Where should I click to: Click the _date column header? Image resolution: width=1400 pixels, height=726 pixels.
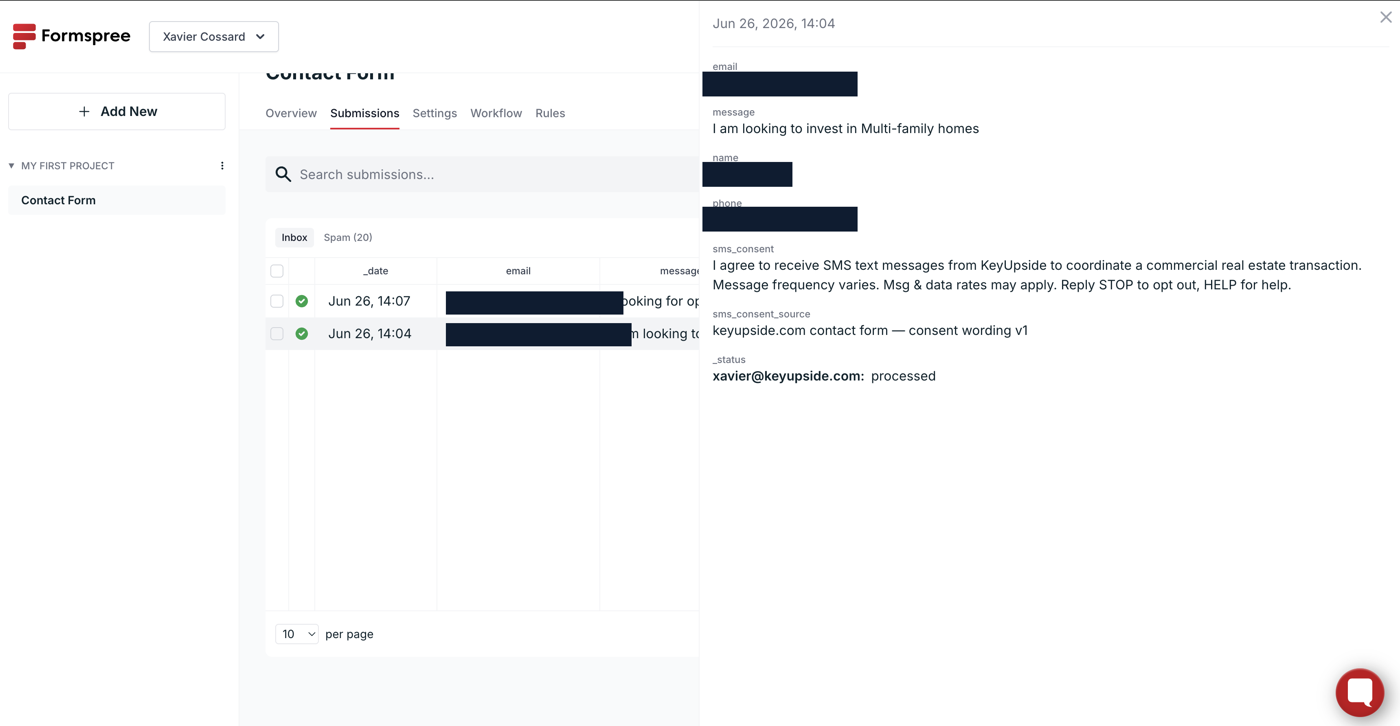[376, 271]
